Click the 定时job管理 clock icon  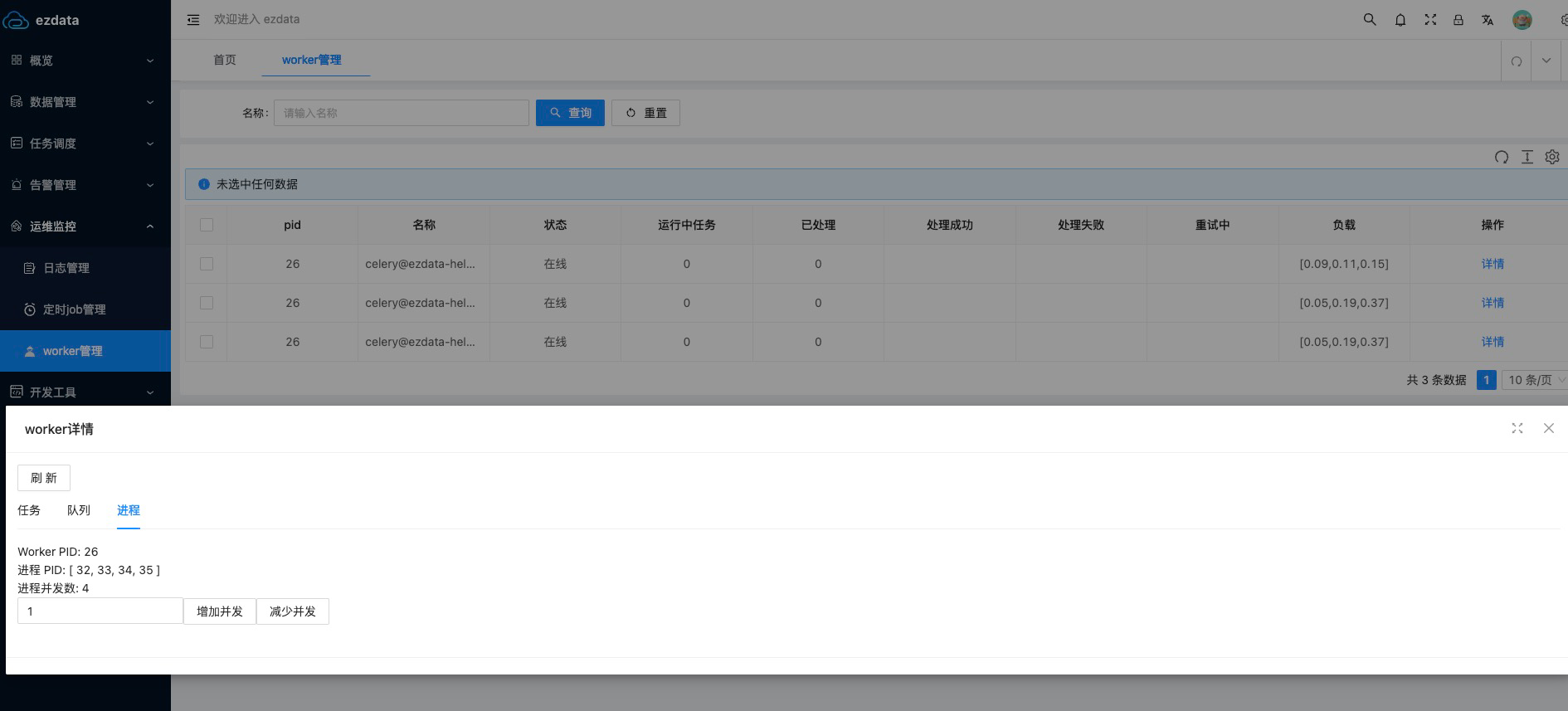point(30,309)
